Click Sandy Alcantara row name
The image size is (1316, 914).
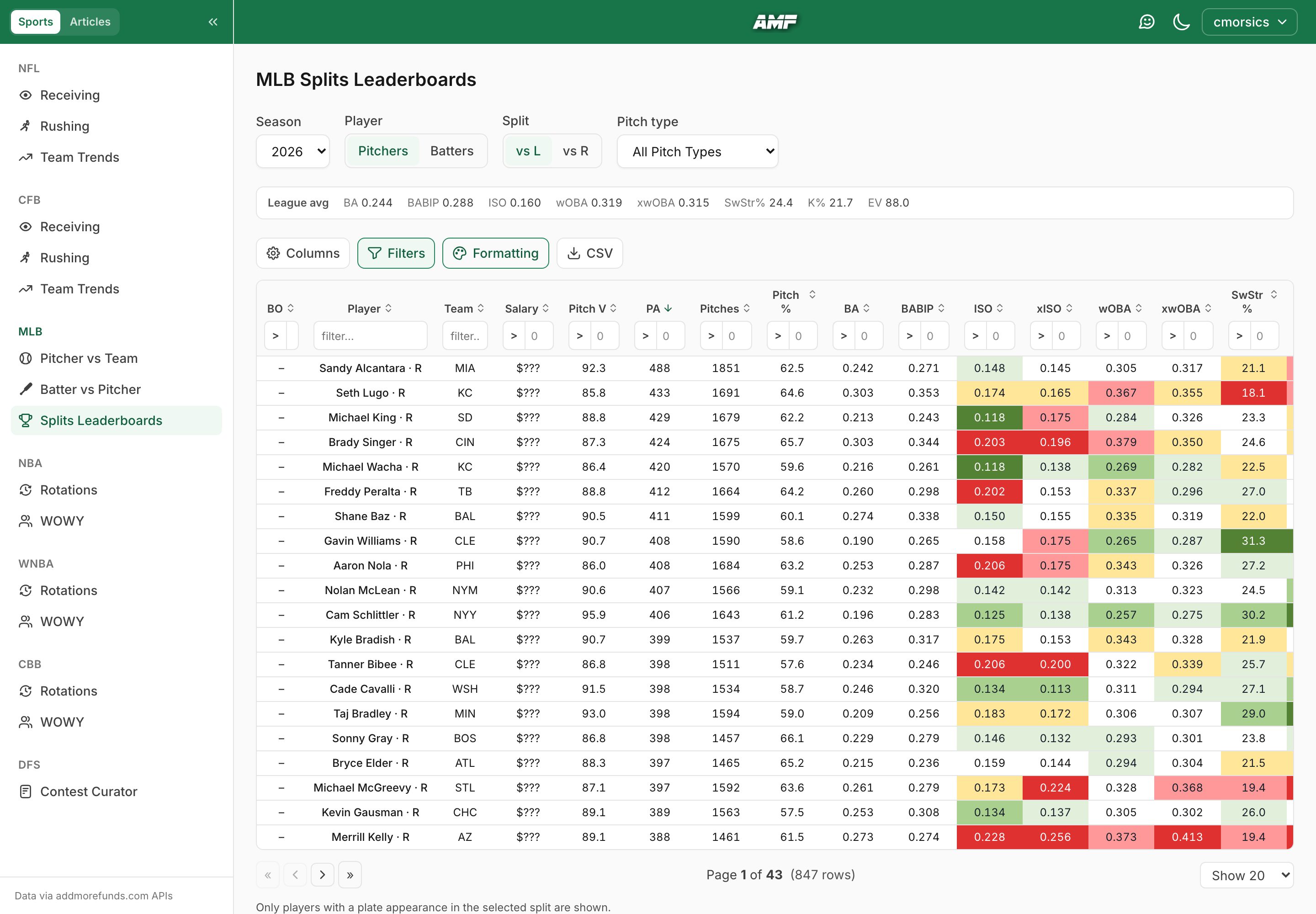click(371, 368)
